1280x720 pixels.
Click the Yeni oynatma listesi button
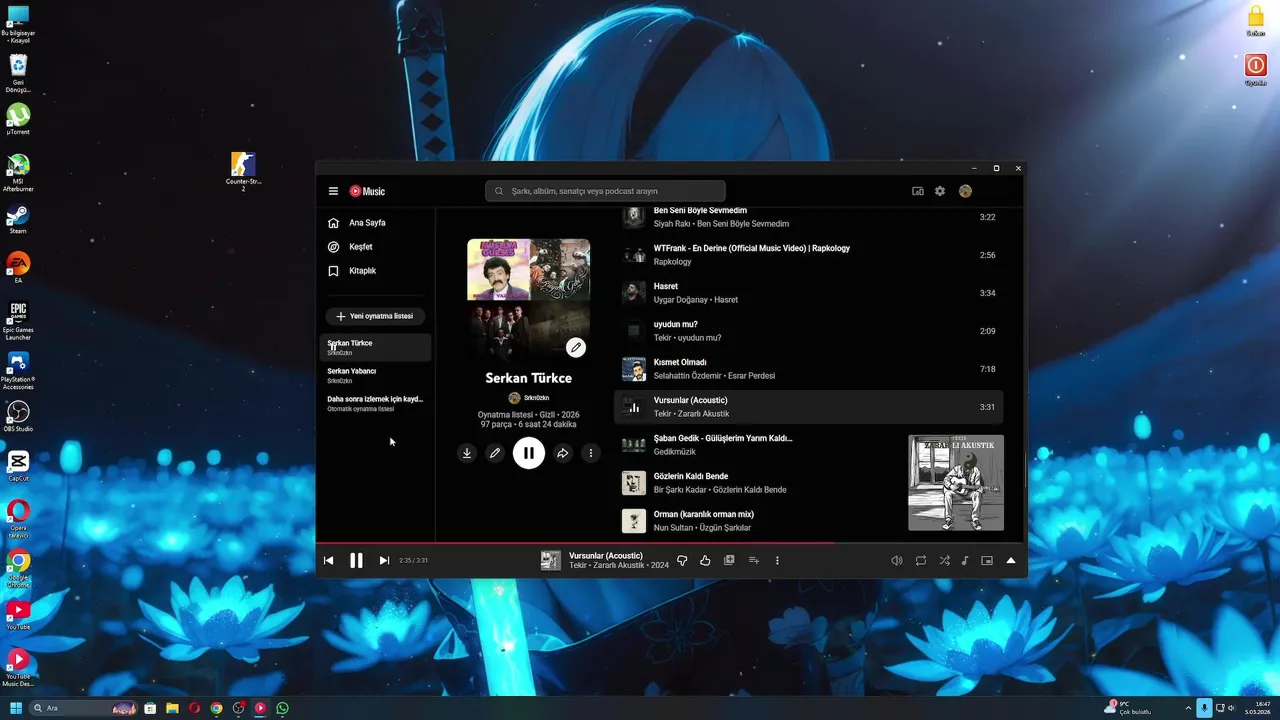(x=375, y=316)
